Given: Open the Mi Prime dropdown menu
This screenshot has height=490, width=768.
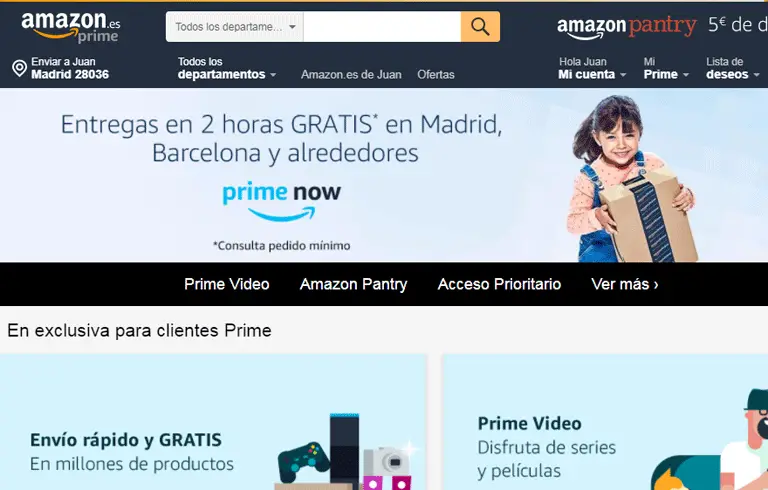Looking at the screenshot, I should click(666, 68).
